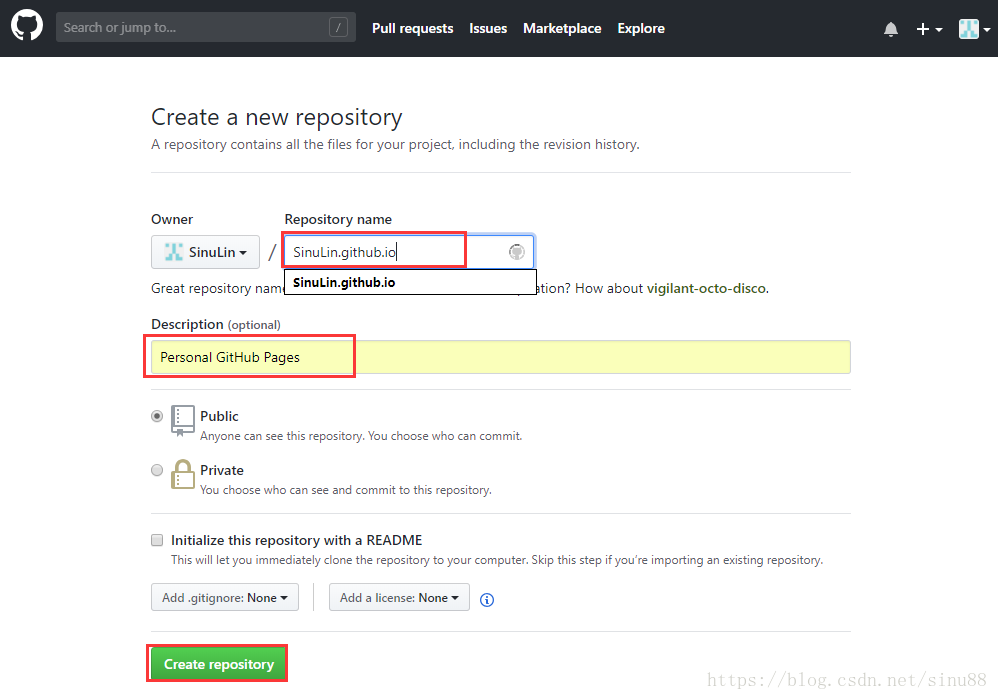Image resolution: width=998 pixels, height=700 pixels.
Task: Focus the Search or jump to field
Action: point(206,27)
